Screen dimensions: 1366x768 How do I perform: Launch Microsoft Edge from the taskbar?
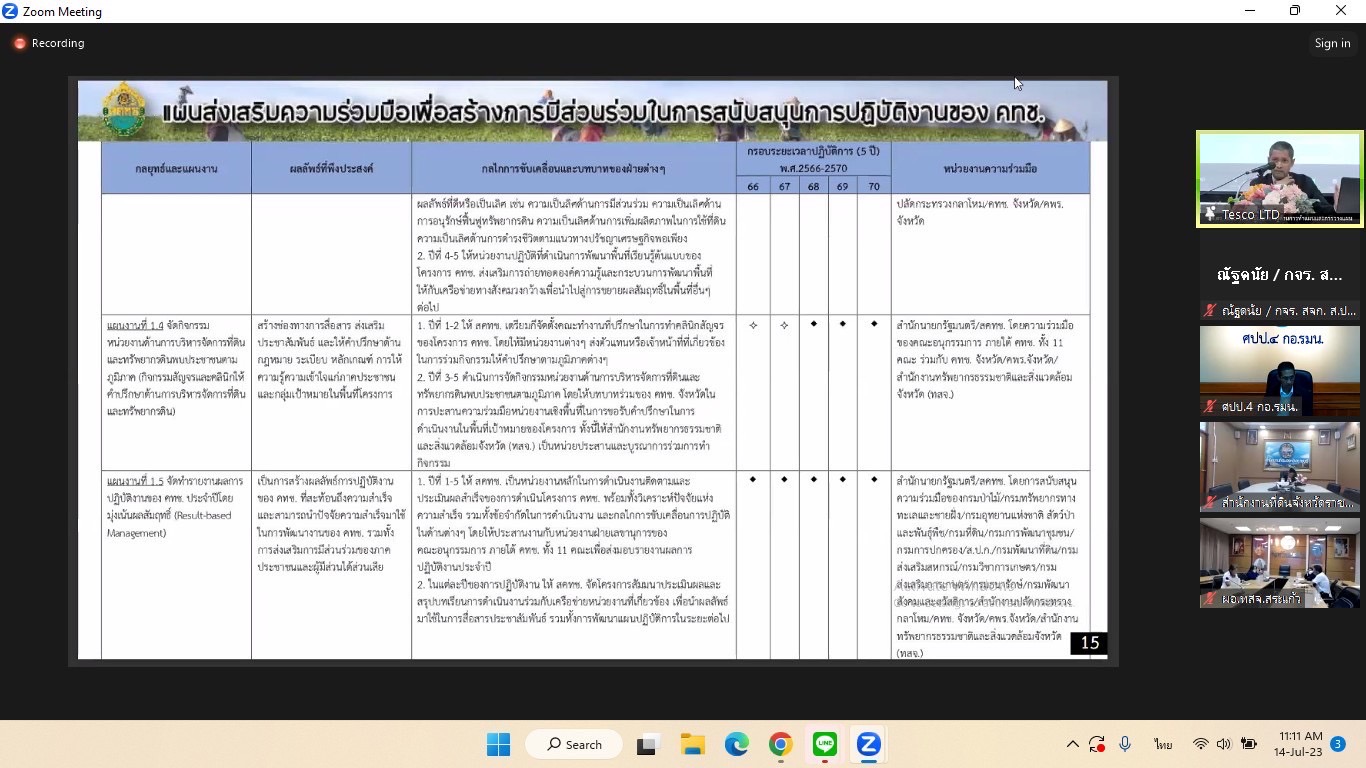point(736,744)
